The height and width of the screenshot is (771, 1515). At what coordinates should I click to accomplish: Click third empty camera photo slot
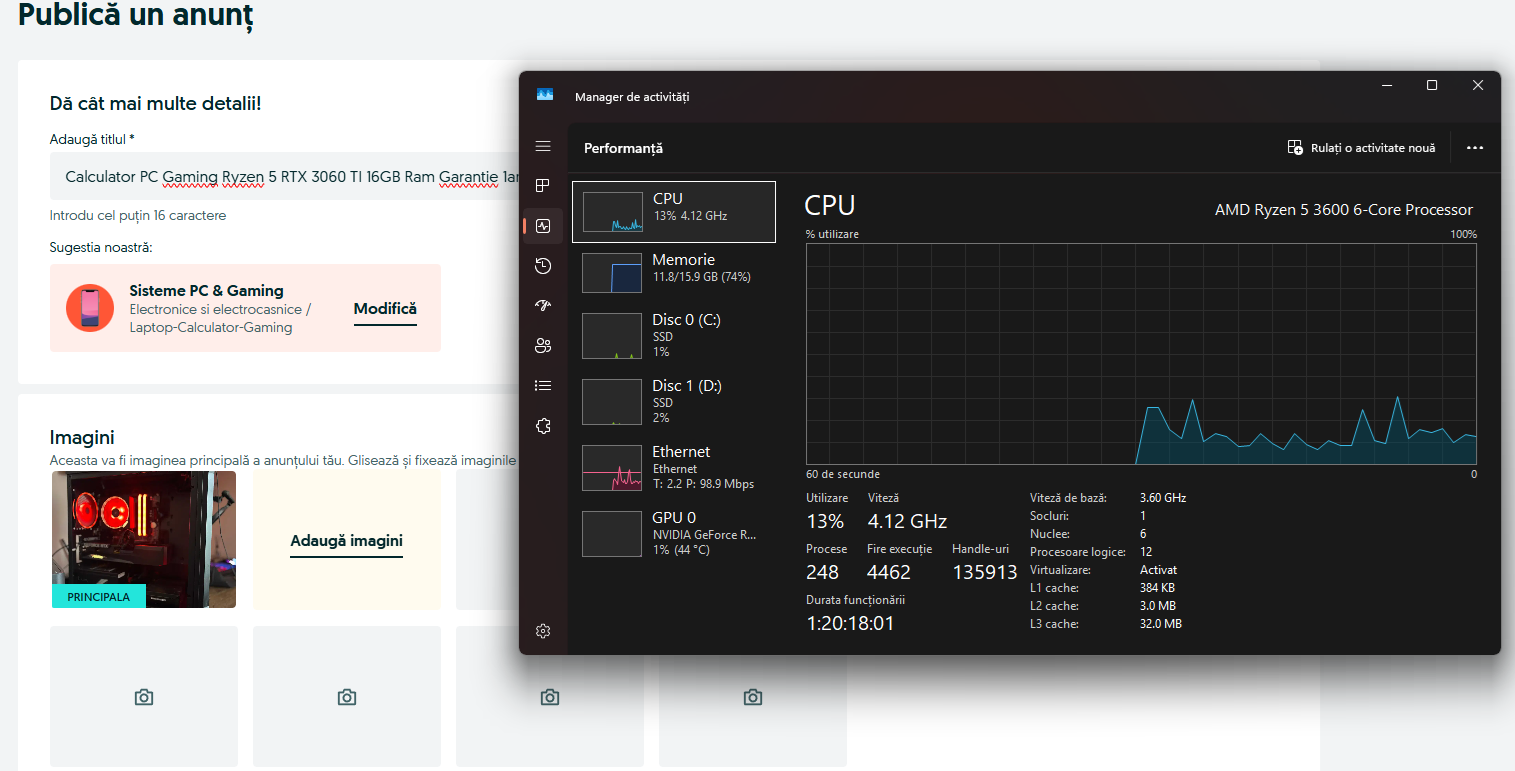pos(550,697)
